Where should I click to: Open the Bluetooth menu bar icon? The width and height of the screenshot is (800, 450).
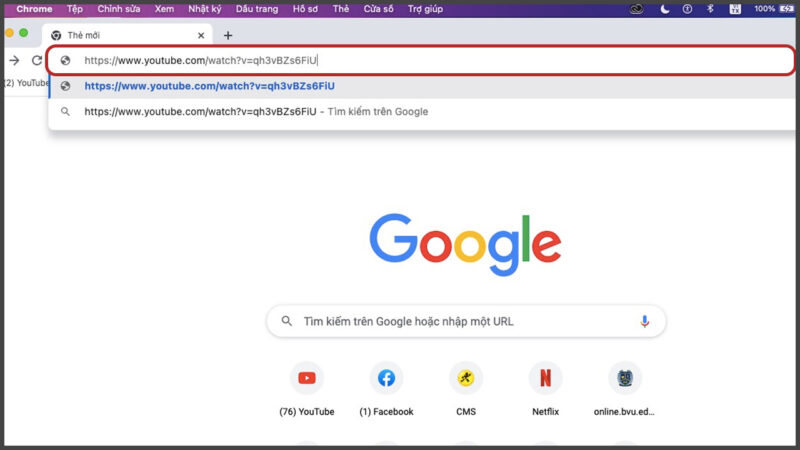710,9
